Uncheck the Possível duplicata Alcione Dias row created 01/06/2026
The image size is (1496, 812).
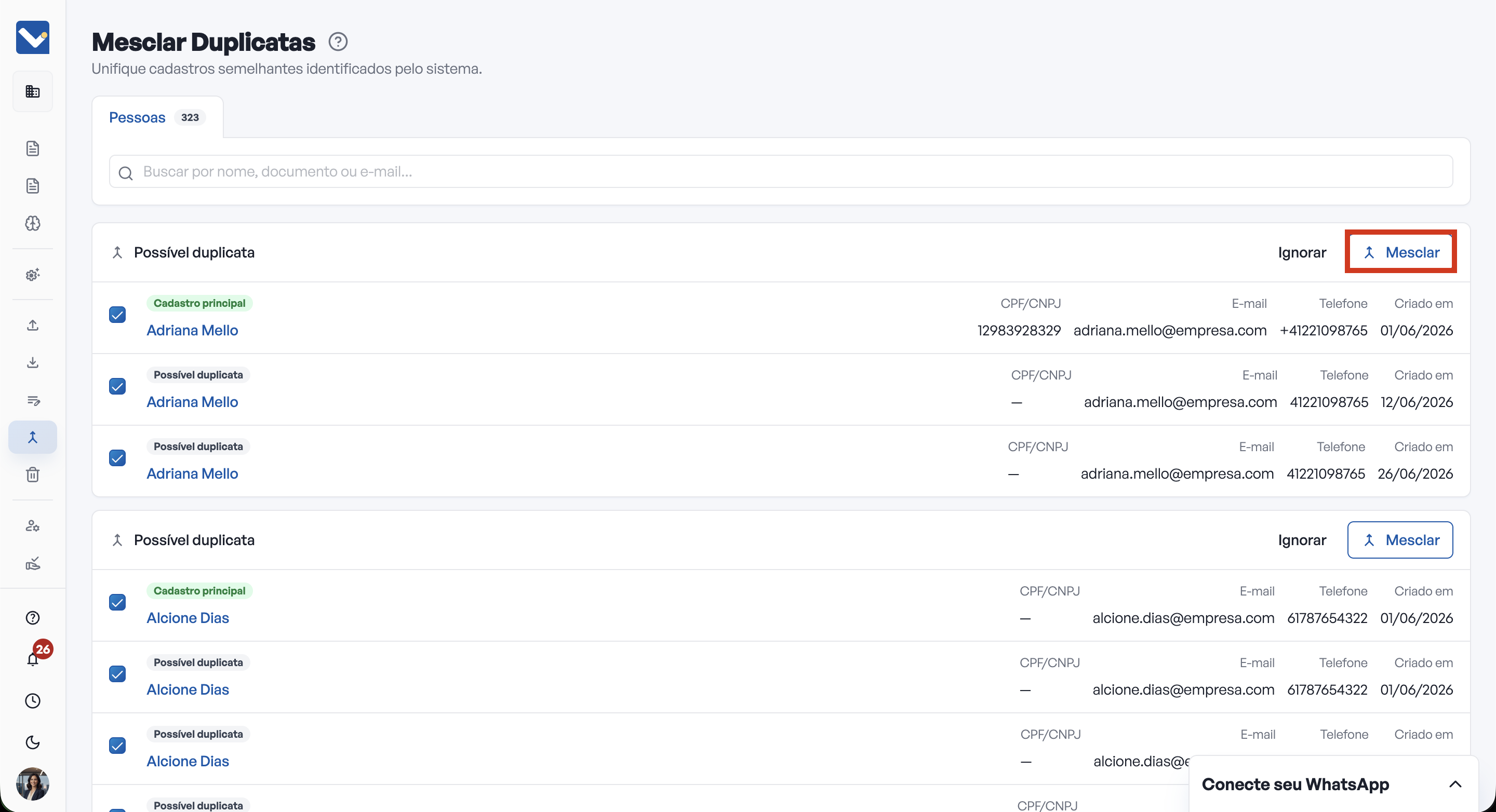tap(117, 674)
